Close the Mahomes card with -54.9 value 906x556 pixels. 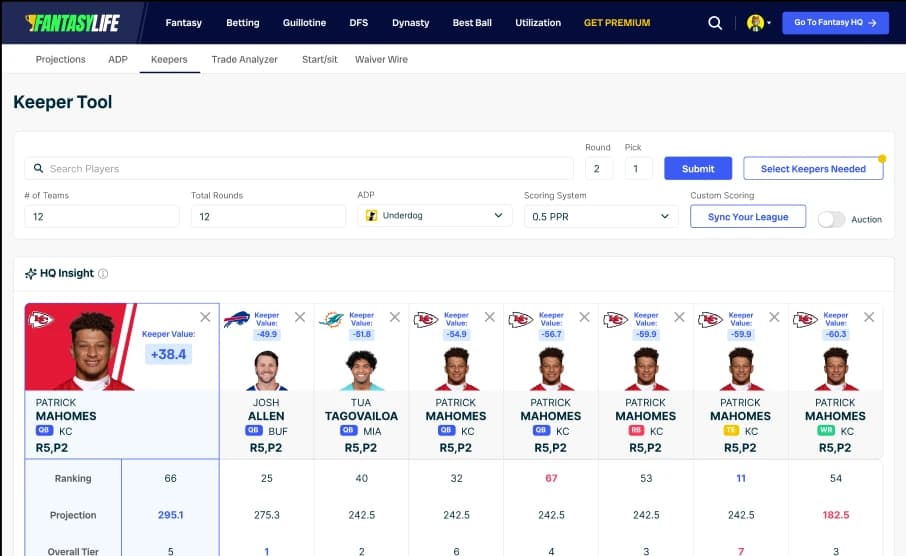(489, 317)
